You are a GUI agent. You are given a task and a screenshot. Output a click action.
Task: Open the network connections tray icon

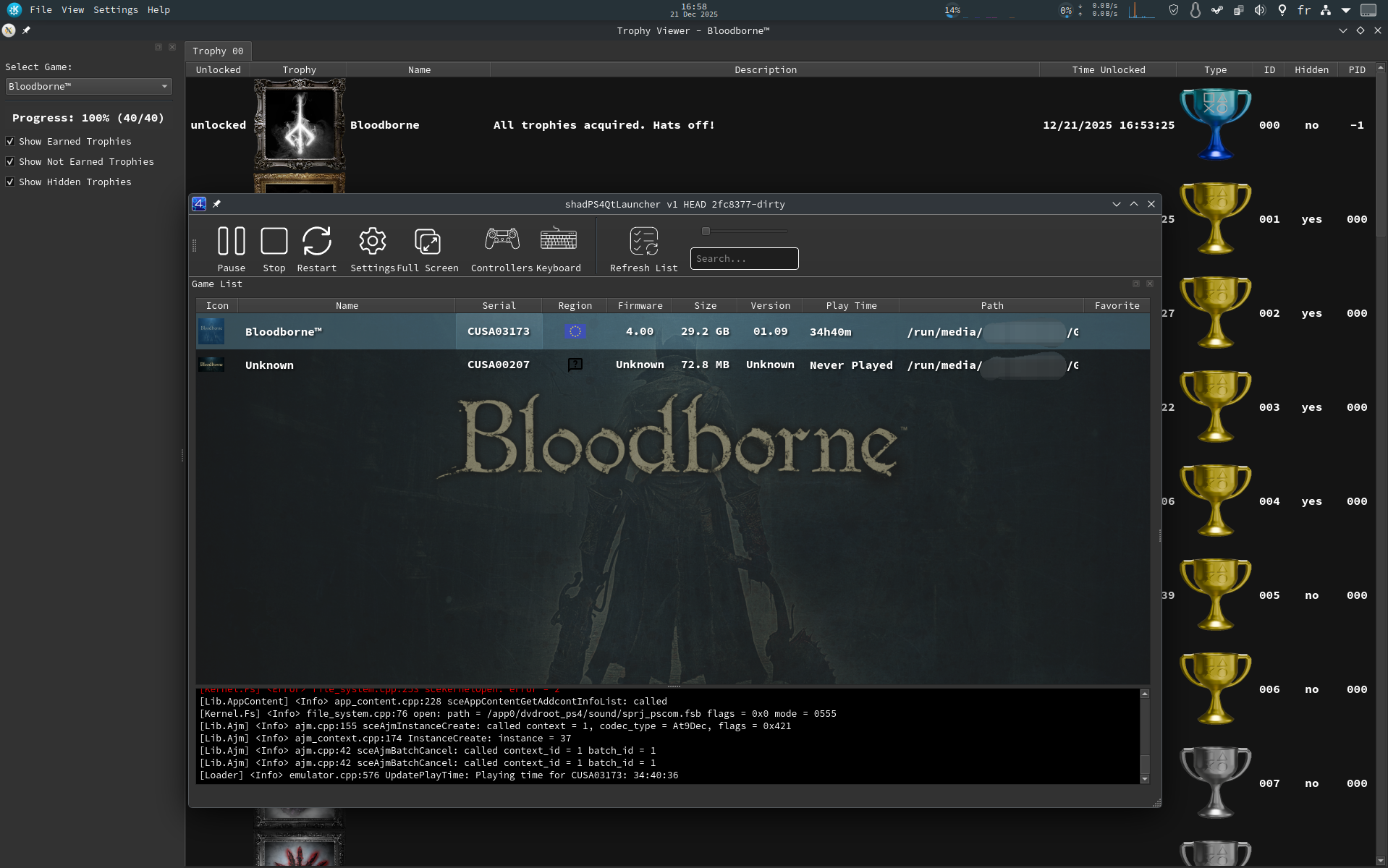click(1325, 10)
